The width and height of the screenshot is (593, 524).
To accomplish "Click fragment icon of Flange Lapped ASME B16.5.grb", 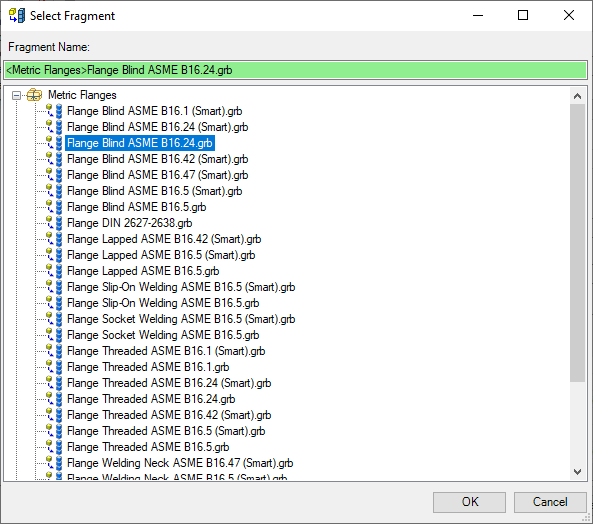I will (x=54, y=271).
